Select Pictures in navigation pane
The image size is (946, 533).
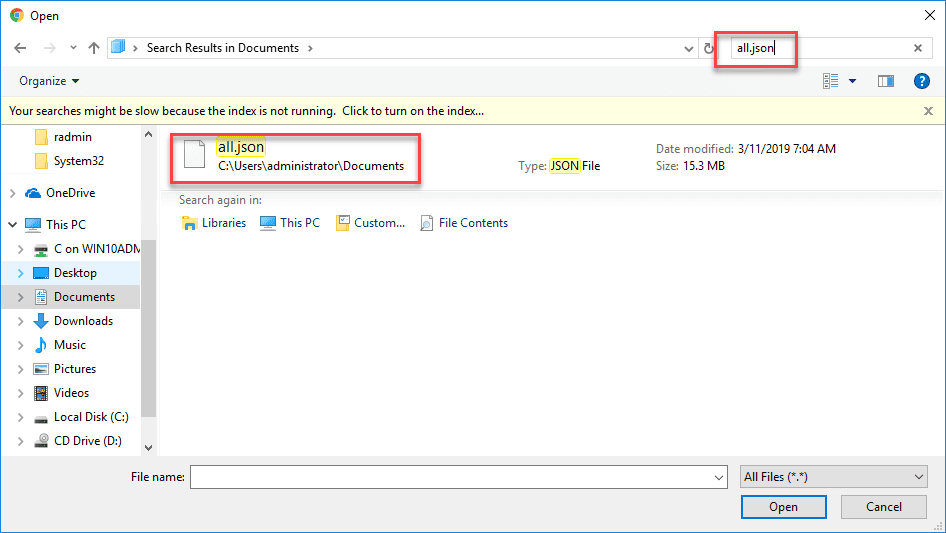coord(65,369)
